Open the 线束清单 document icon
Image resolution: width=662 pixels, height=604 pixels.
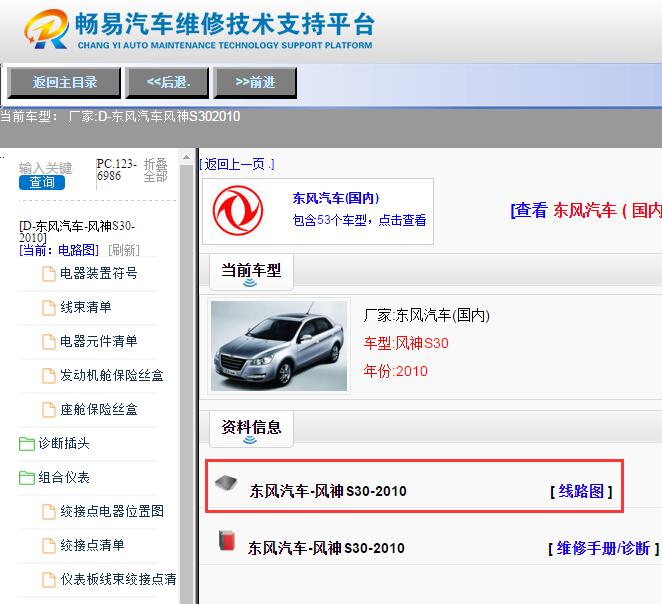49,308
